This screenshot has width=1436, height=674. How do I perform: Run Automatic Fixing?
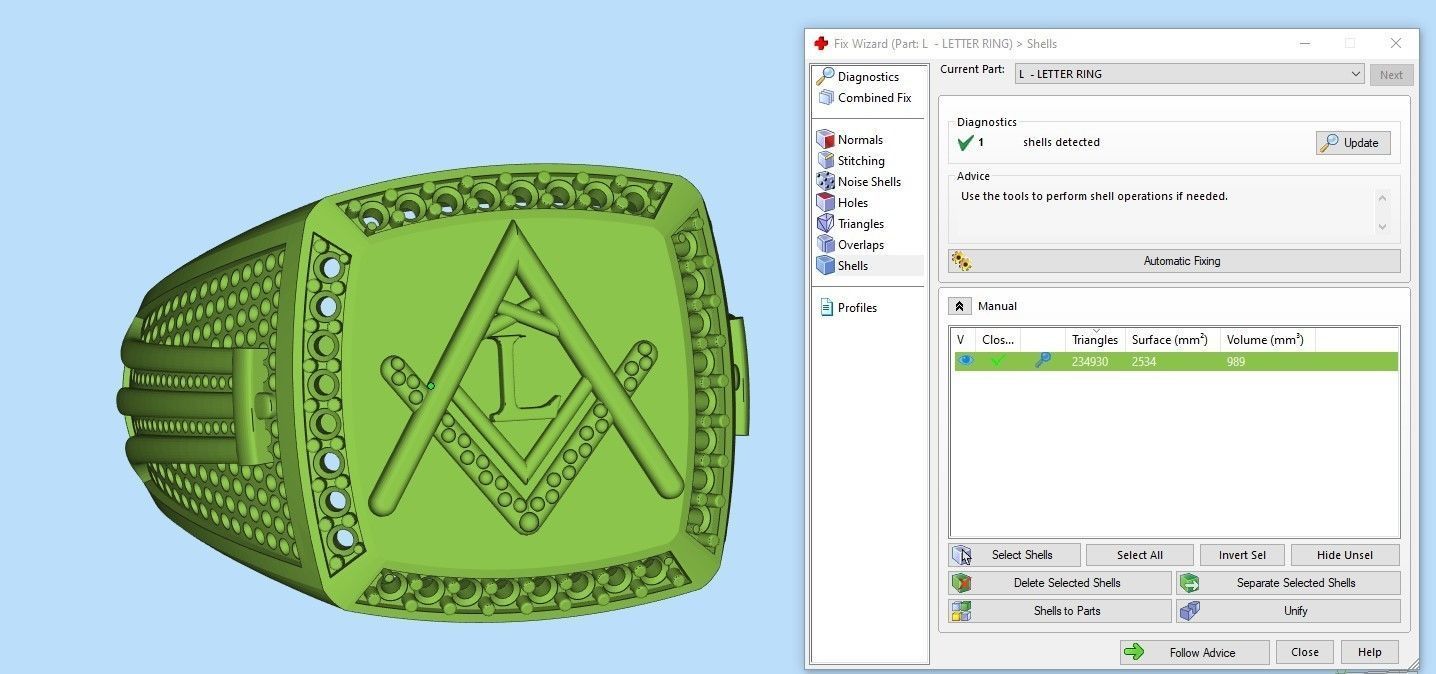(x=1174, y=261)
